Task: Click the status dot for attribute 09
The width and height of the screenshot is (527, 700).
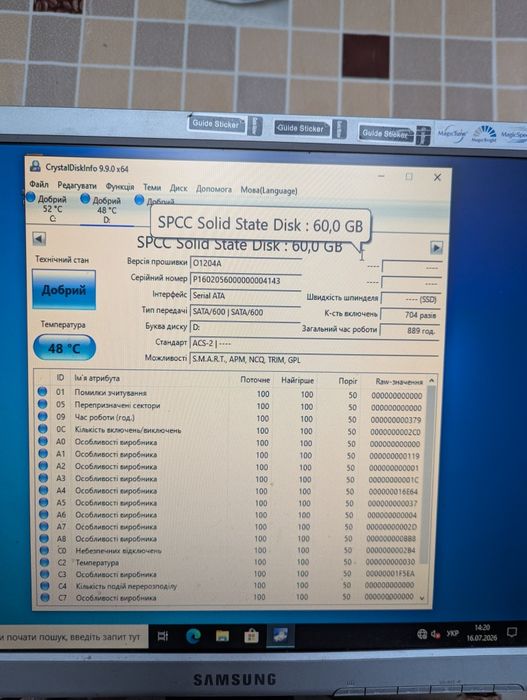Action: pyautogui.click(x=42, y=416)
